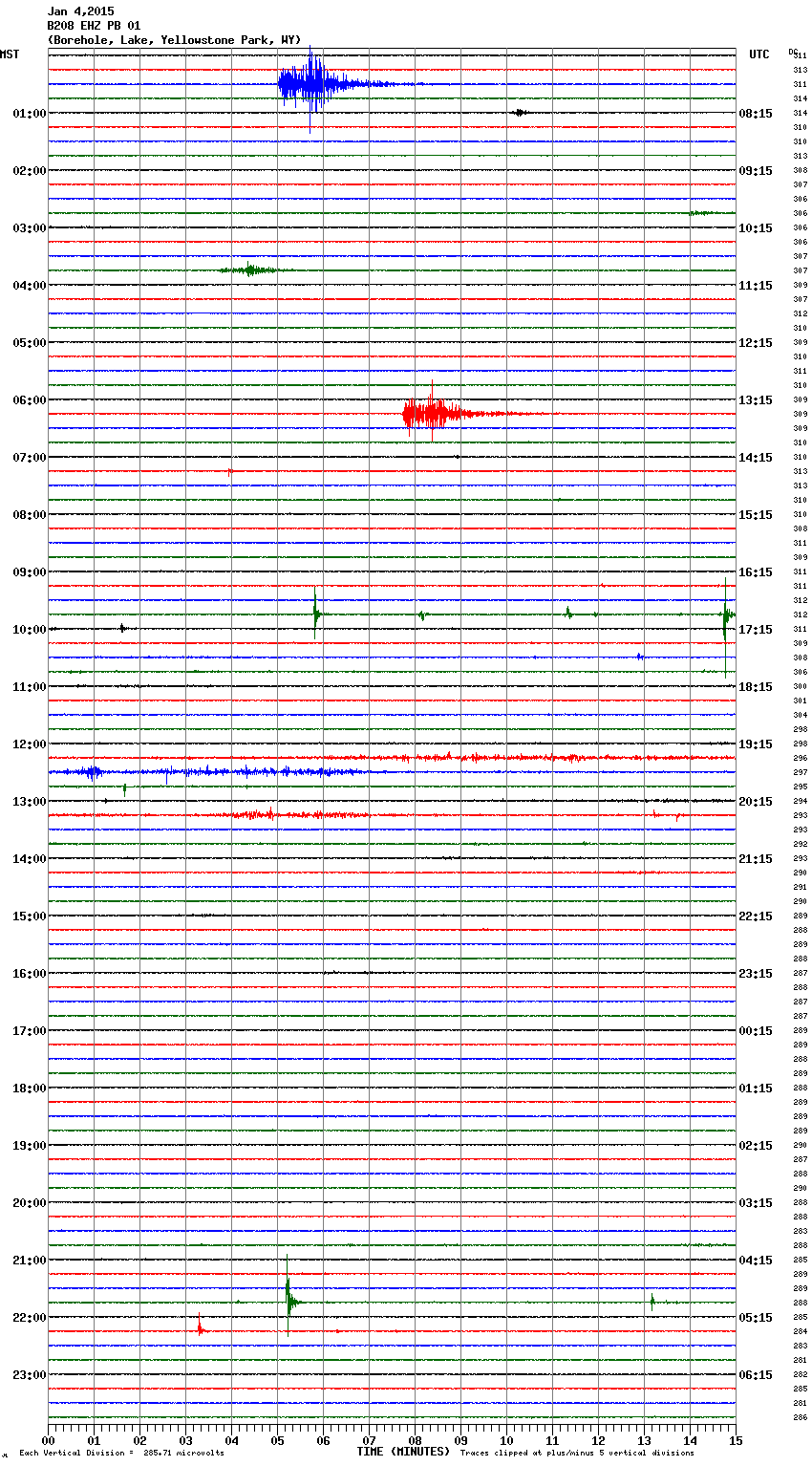
Task: Click the 03:00 MST time label
Action: coord(29,228)
